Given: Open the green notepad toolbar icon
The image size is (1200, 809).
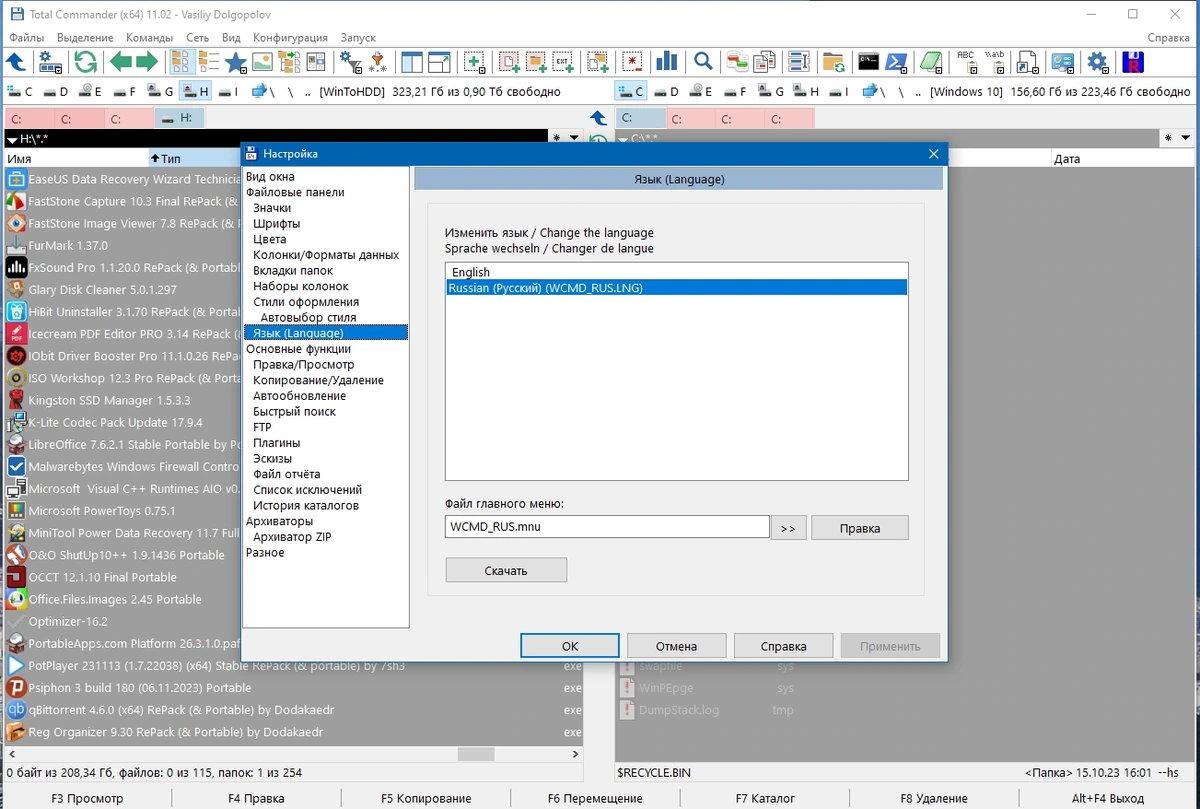Looking at the screenshot, I should (x=931, y=62).
